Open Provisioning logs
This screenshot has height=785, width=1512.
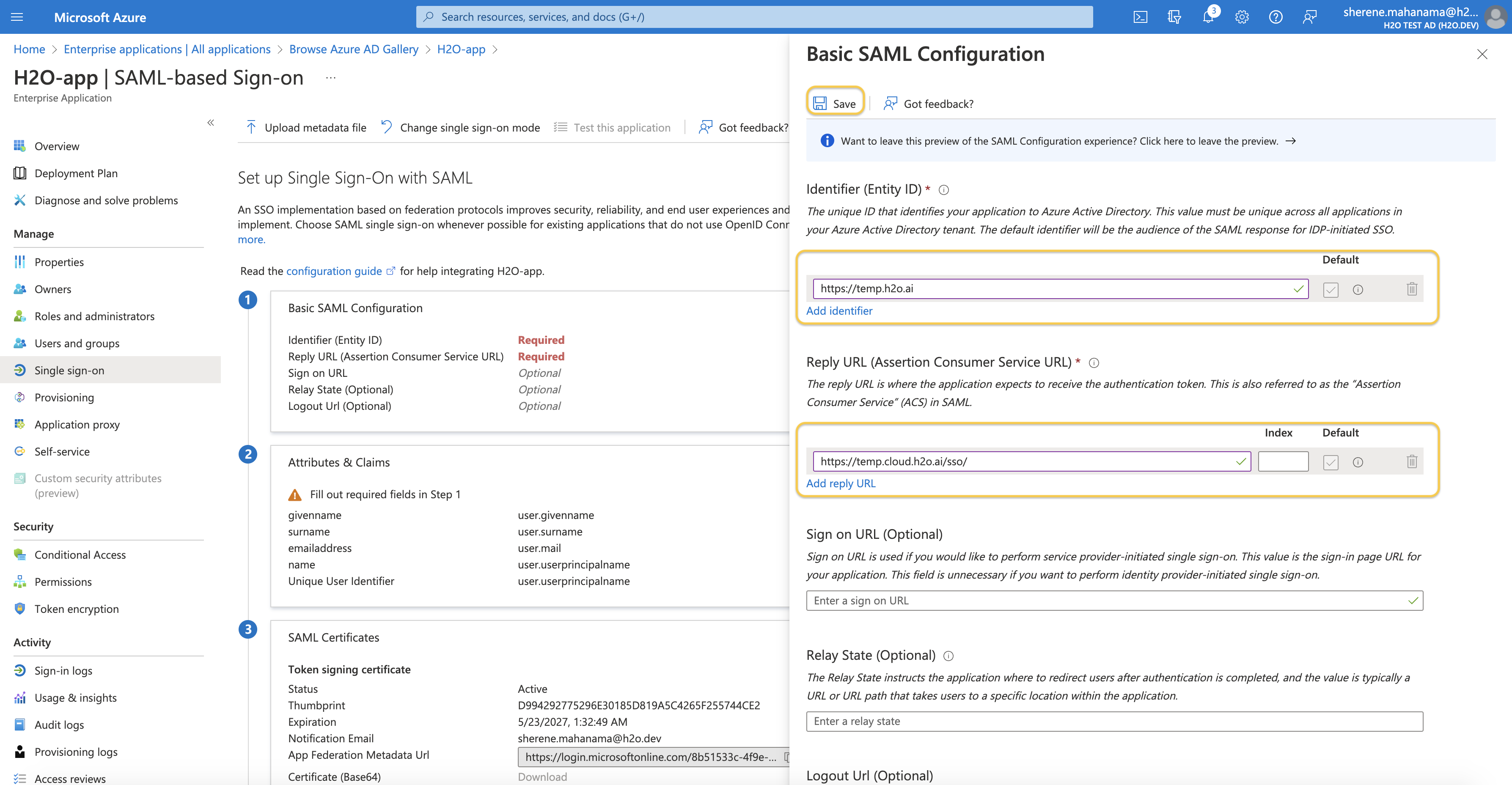[x=110, y=752]
